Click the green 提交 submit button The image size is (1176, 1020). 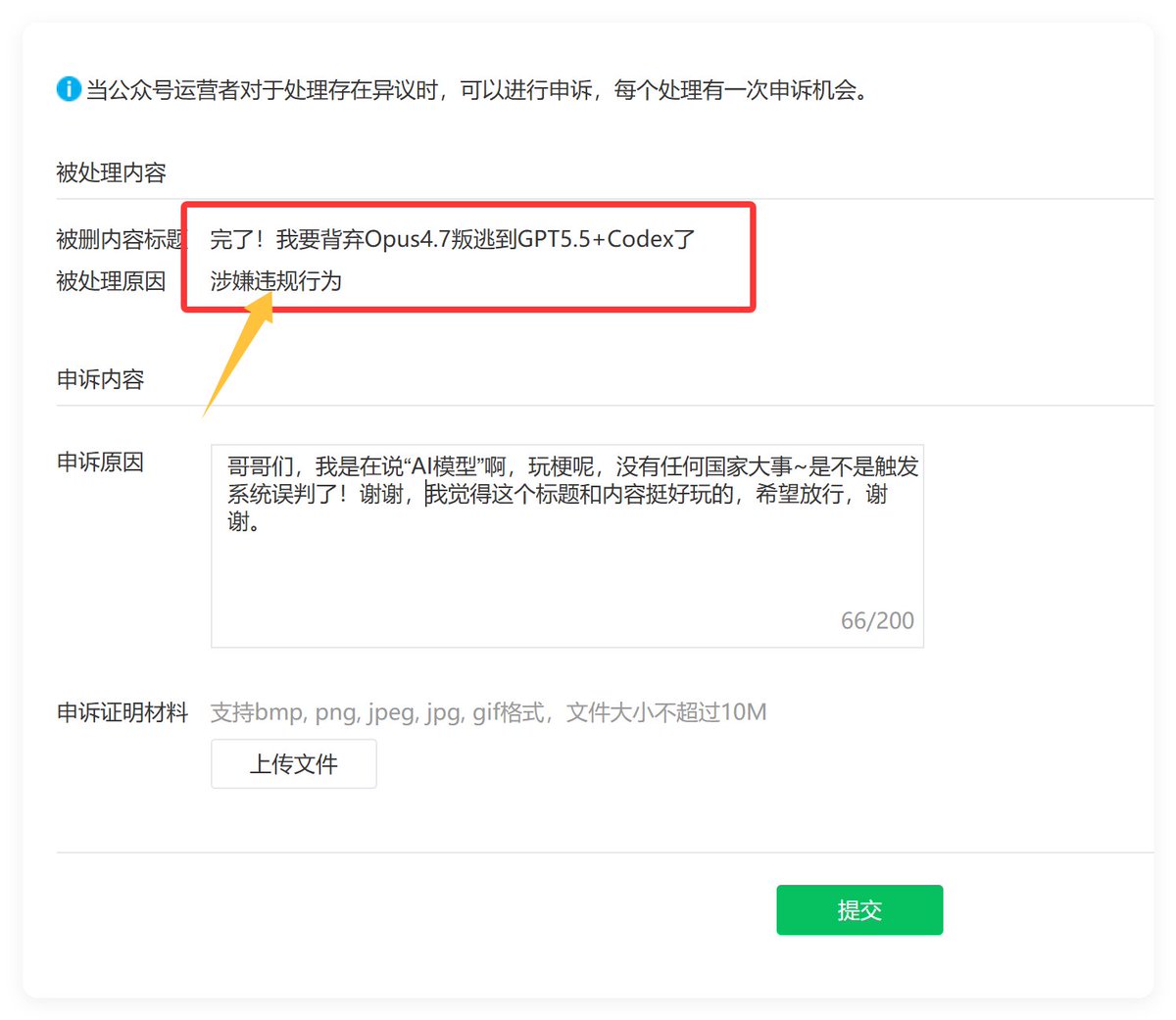click(859, 910)
